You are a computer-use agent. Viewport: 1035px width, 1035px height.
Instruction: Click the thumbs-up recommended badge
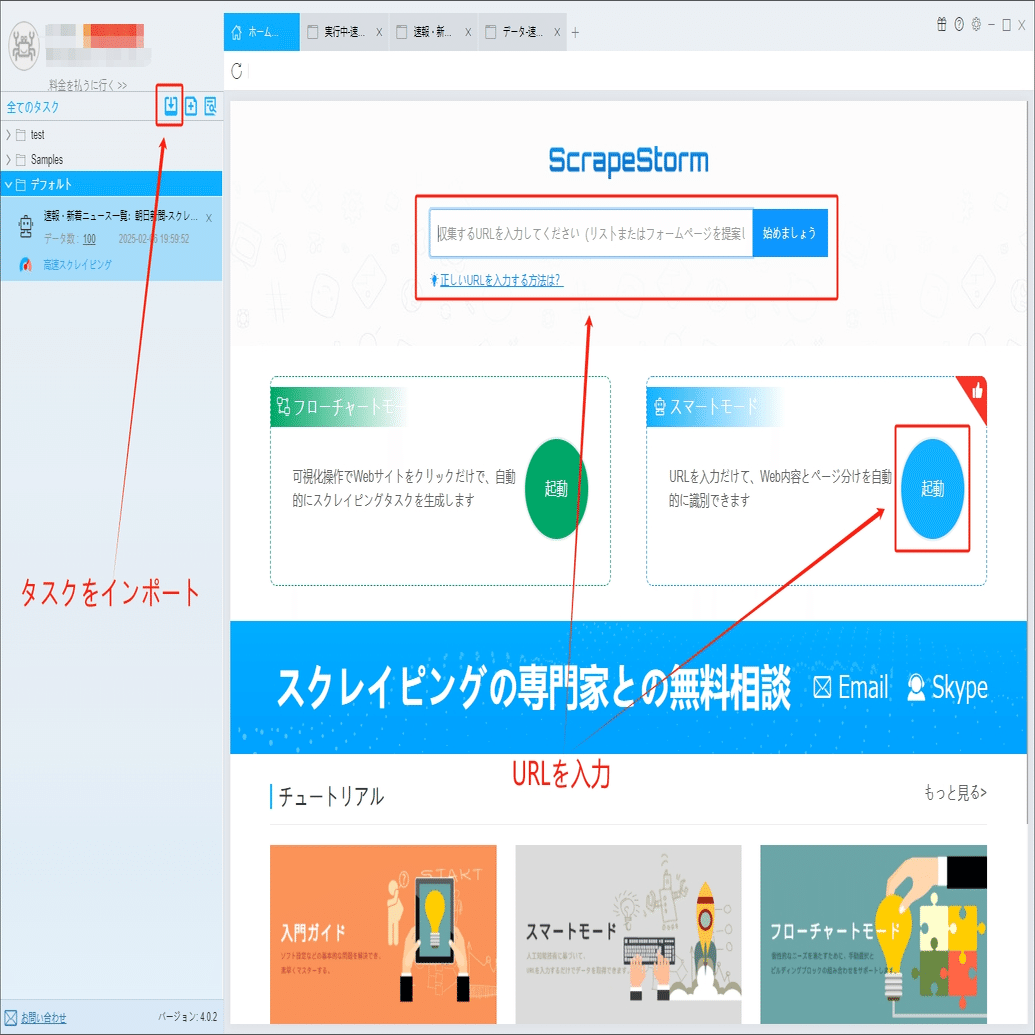click(x=977, y=391)
